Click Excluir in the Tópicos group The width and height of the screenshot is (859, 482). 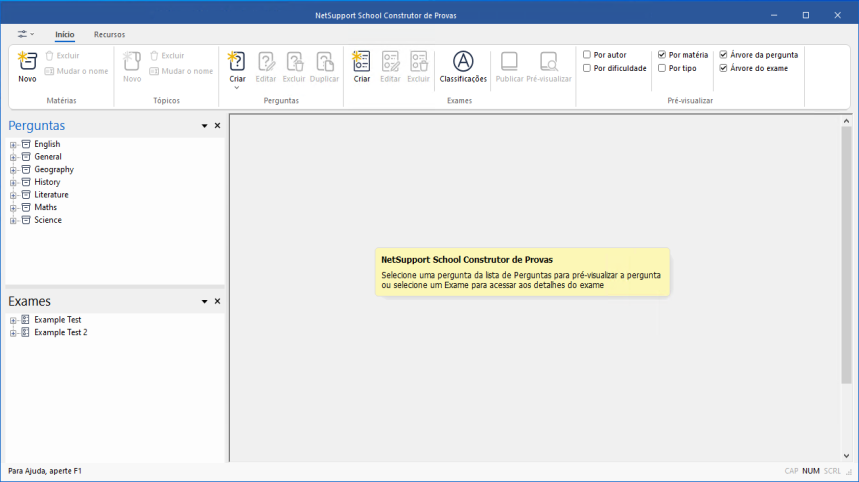[x=167, y=55]
